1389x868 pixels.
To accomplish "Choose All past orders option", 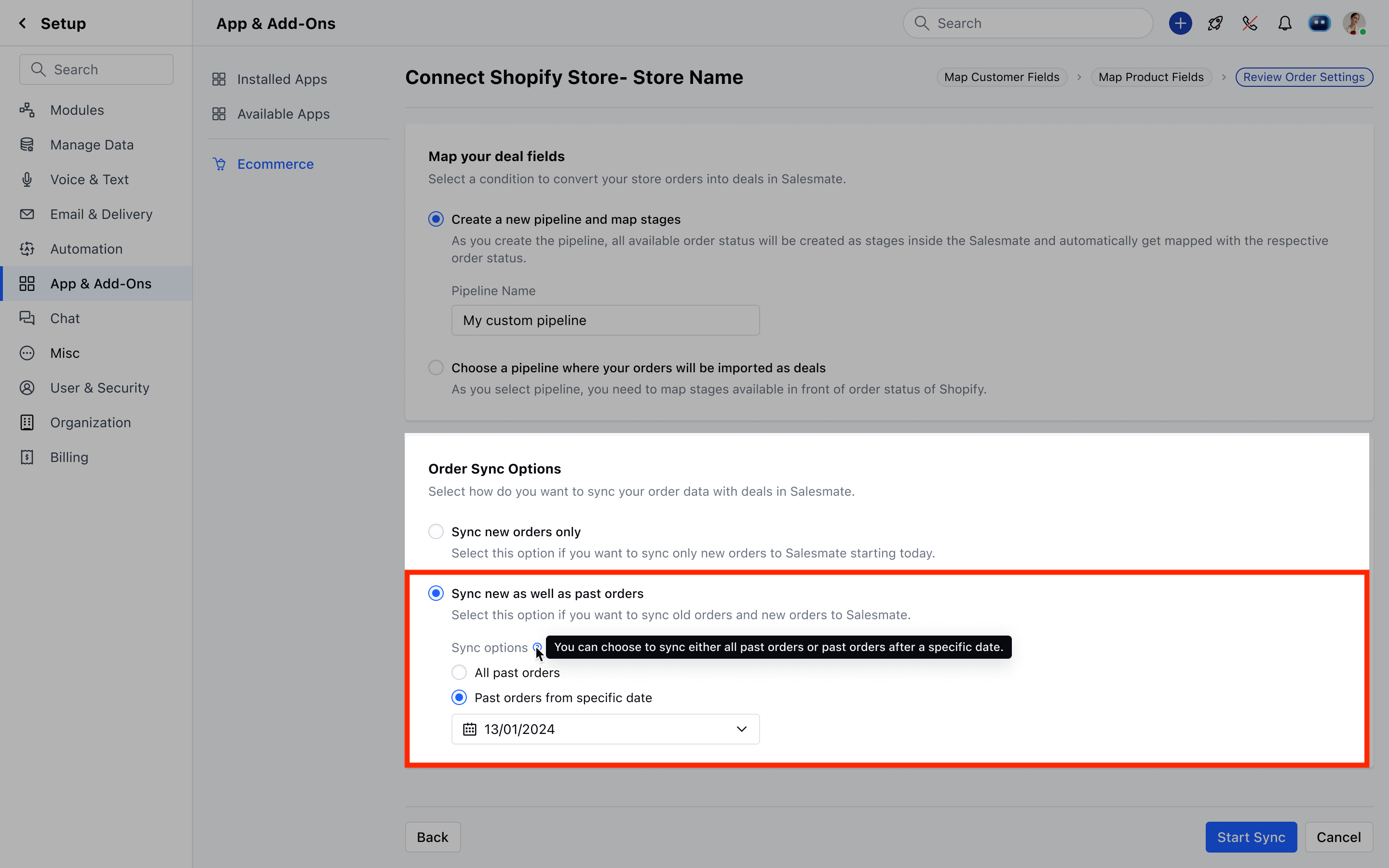I will 459,672.
